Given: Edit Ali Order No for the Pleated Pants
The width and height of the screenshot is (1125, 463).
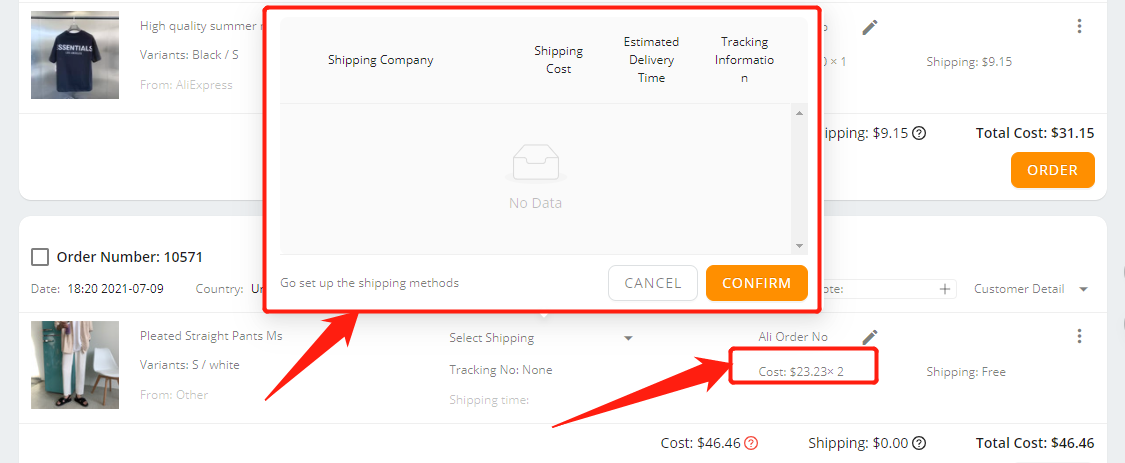Looking at the screenshot, I should click(x=870, y=337).
